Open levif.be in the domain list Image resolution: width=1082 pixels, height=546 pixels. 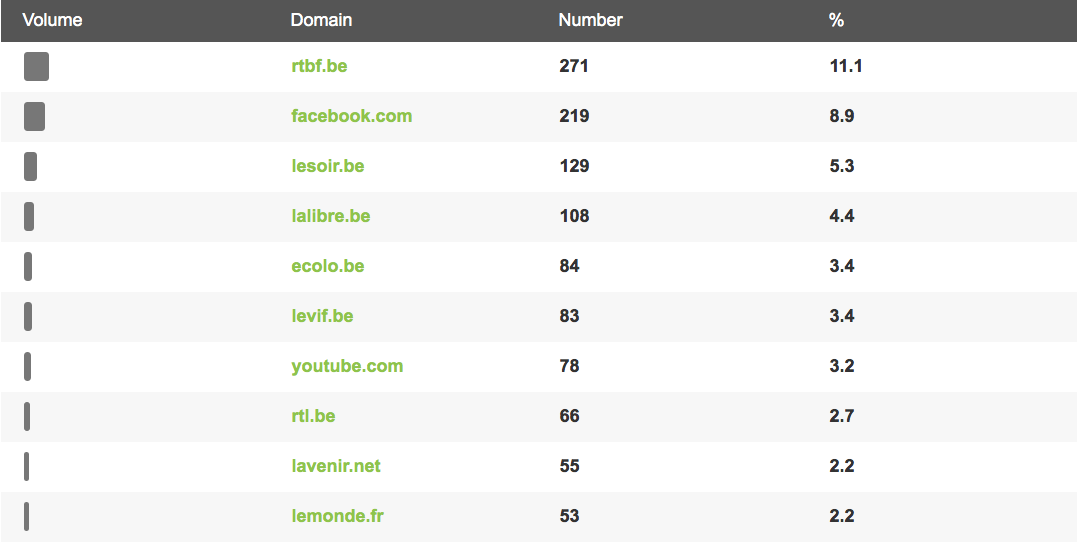point(322,316)
